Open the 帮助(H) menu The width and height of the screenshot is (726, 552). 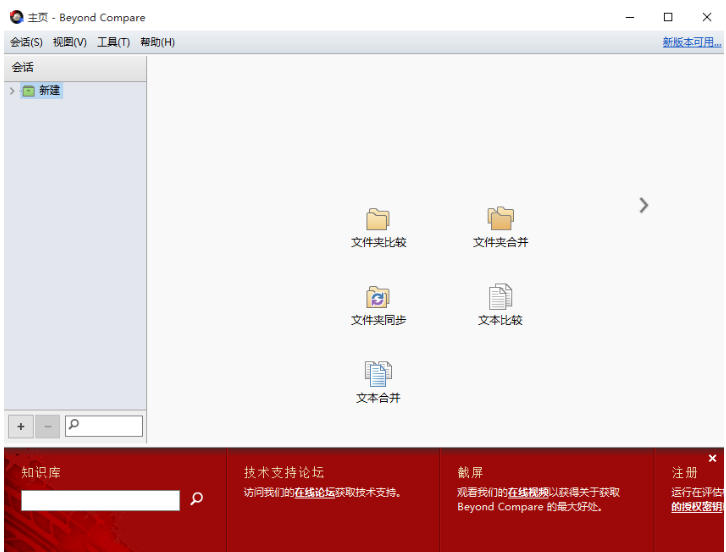pyautogui.click(x=157, y=42)
